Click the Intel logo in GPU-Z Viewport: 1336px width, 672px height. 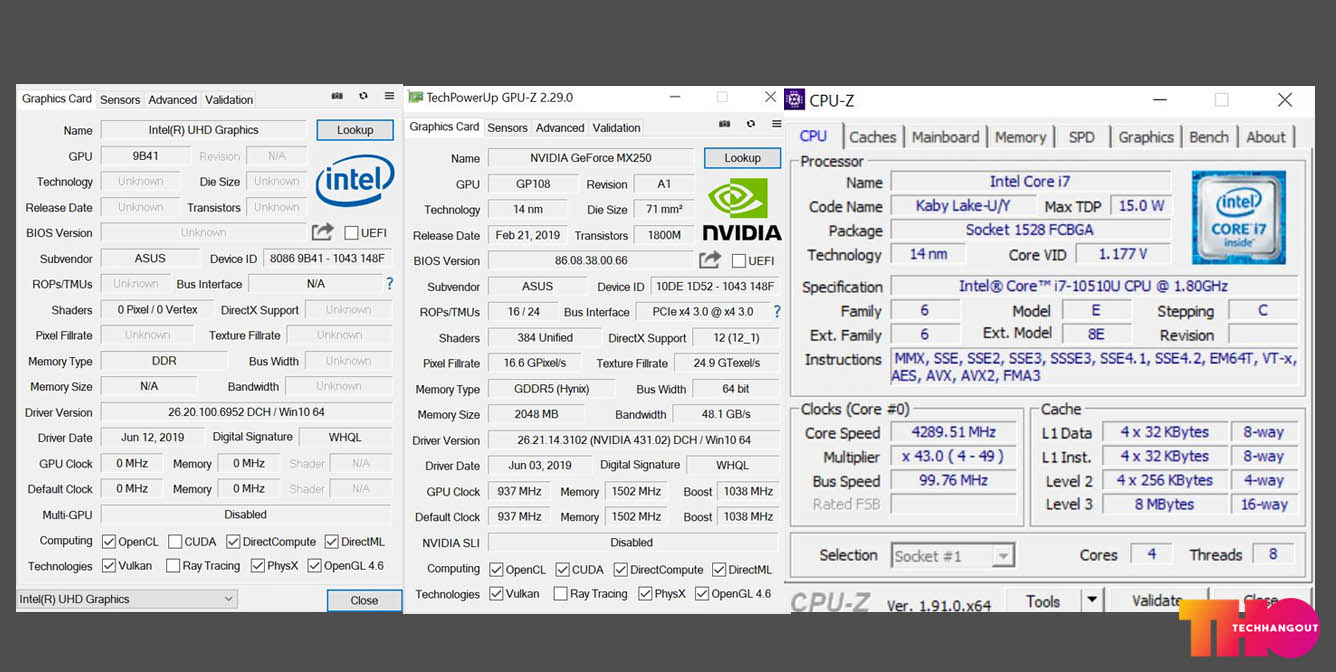(355, 181)
